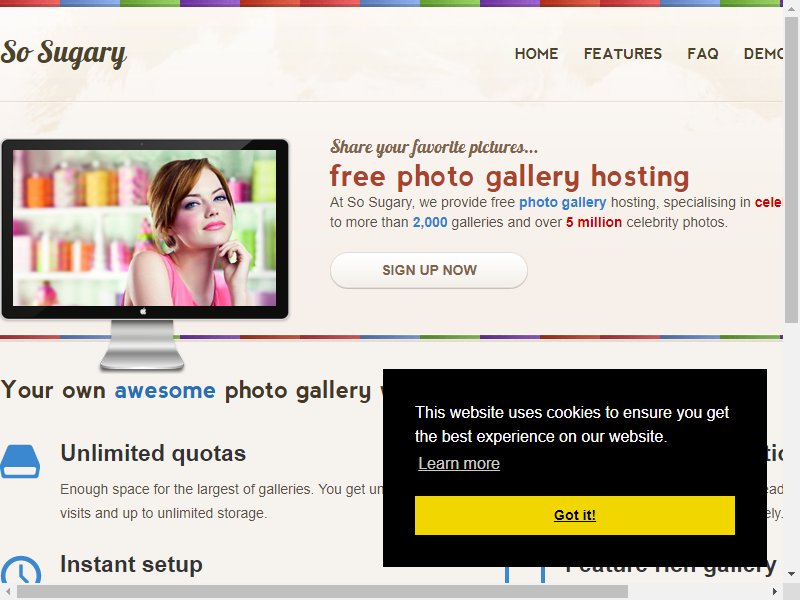Viewport: 800px width, 600px height.
Task: Click the So Sugary logo
Action: pyautogui.click(x=63, y=53)
